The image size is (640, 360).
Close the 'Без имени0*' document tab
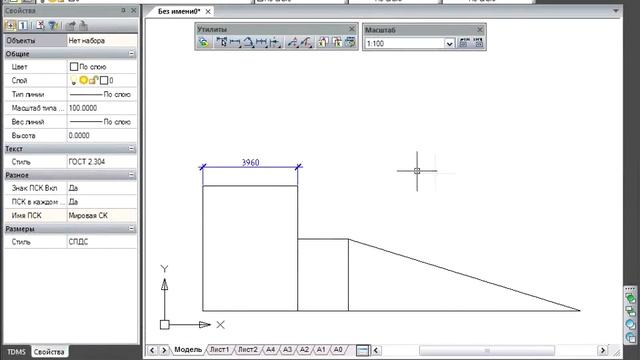(208, 11)
